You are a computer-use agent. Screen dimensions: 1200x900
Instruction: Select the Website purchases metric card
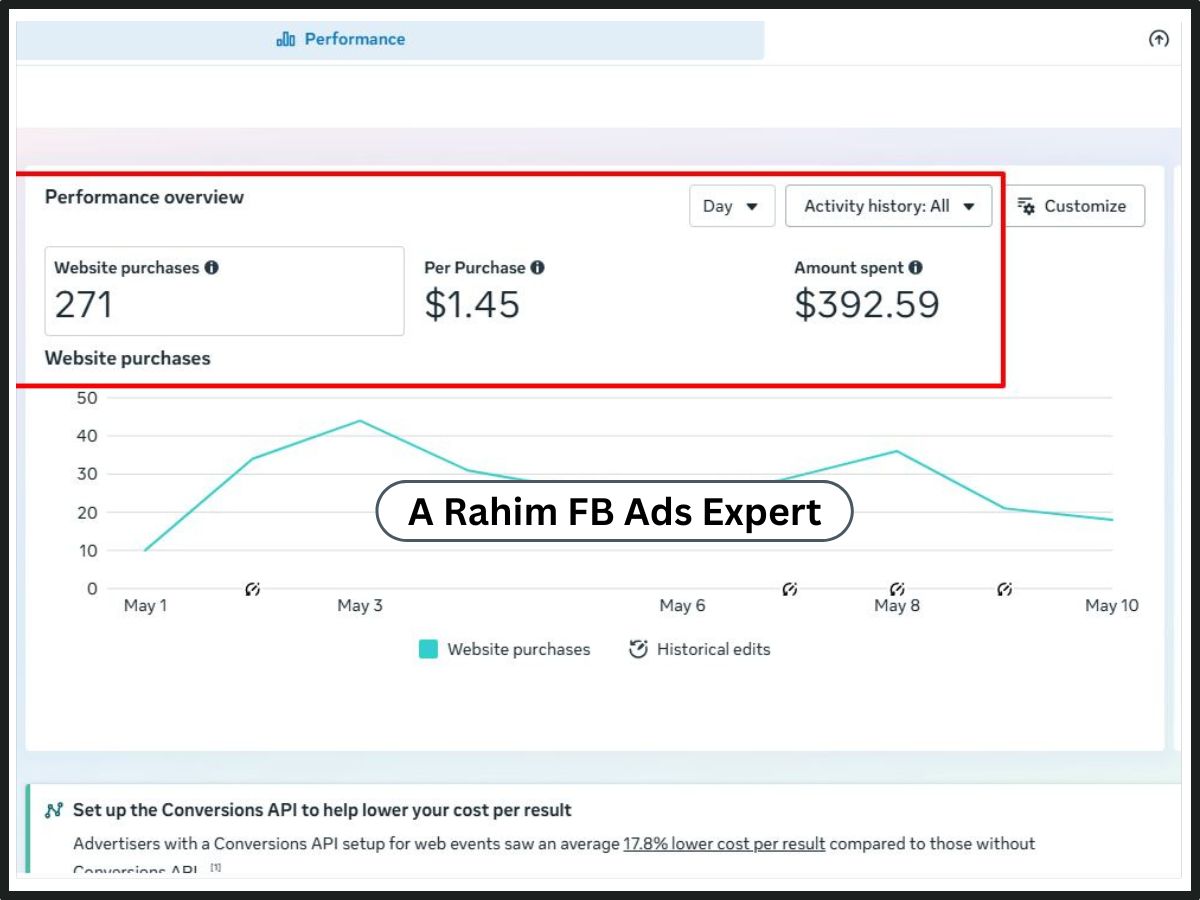point(224,291)
